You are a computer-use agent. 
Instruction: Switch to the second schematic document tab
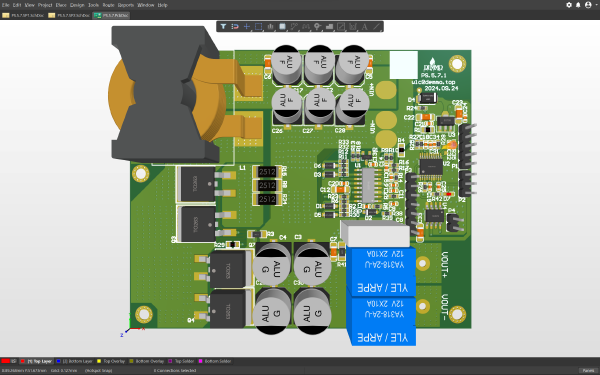[69, 15]
